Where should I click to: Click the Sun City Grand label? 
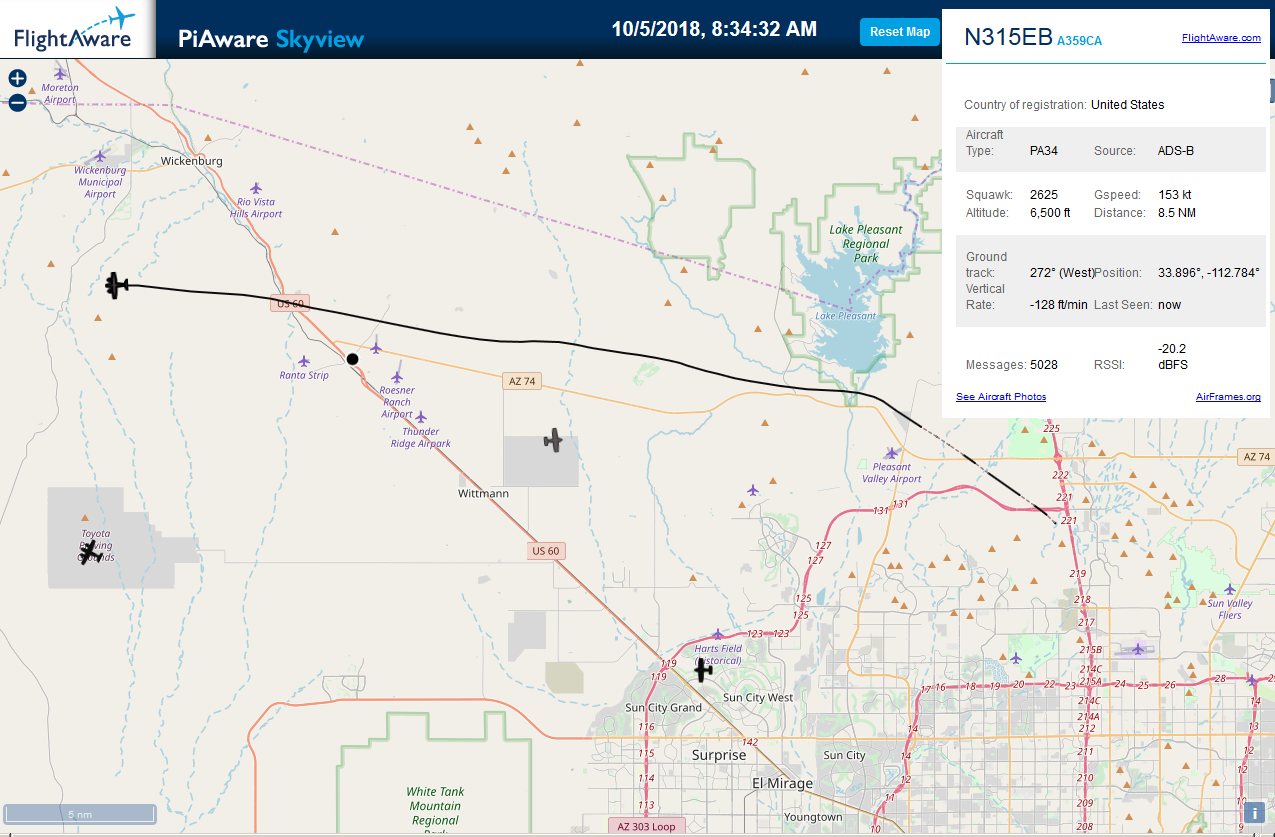pos(664,707)
